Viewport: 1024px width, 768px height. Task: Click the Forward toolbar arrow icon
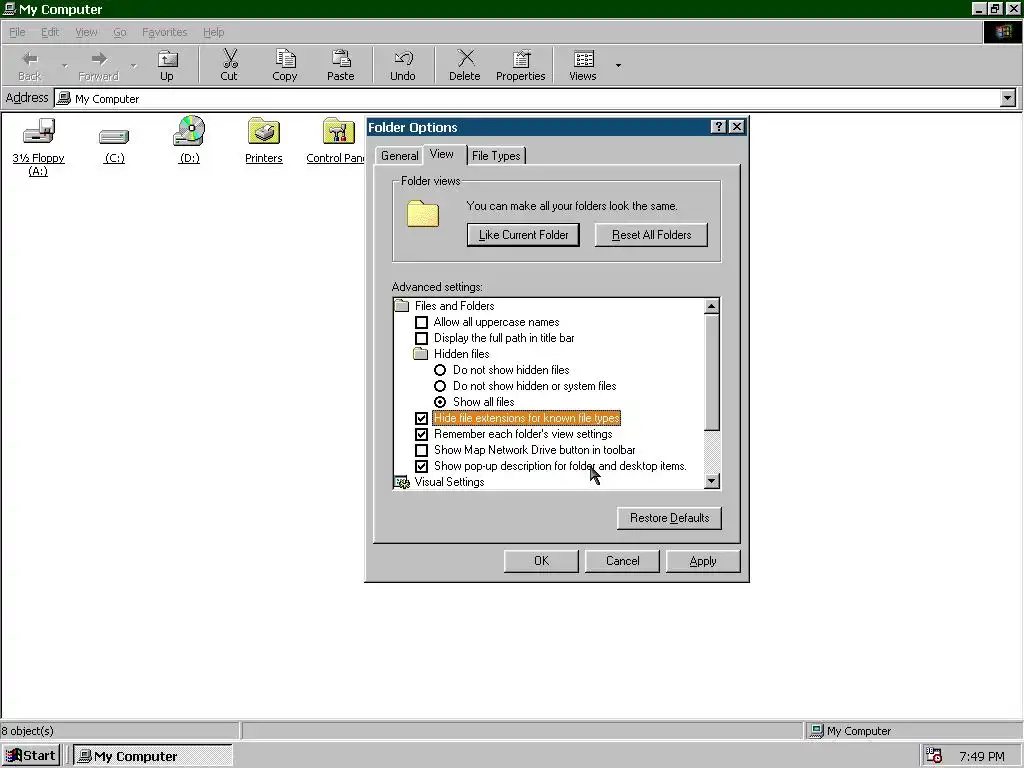tap(99, 59)
